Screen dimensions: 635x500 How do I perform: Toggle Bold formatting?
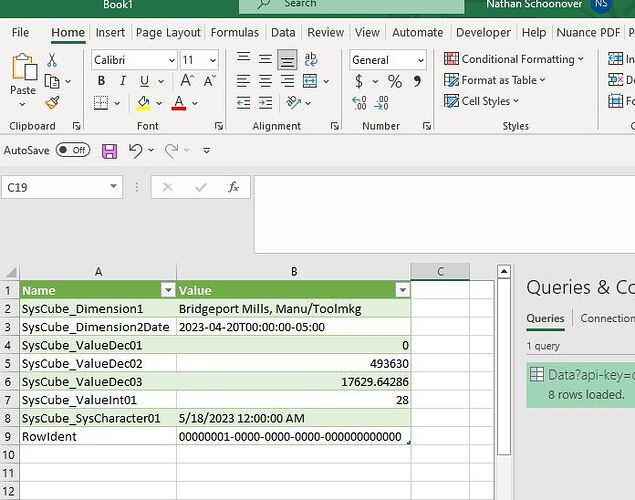(101, 81)
